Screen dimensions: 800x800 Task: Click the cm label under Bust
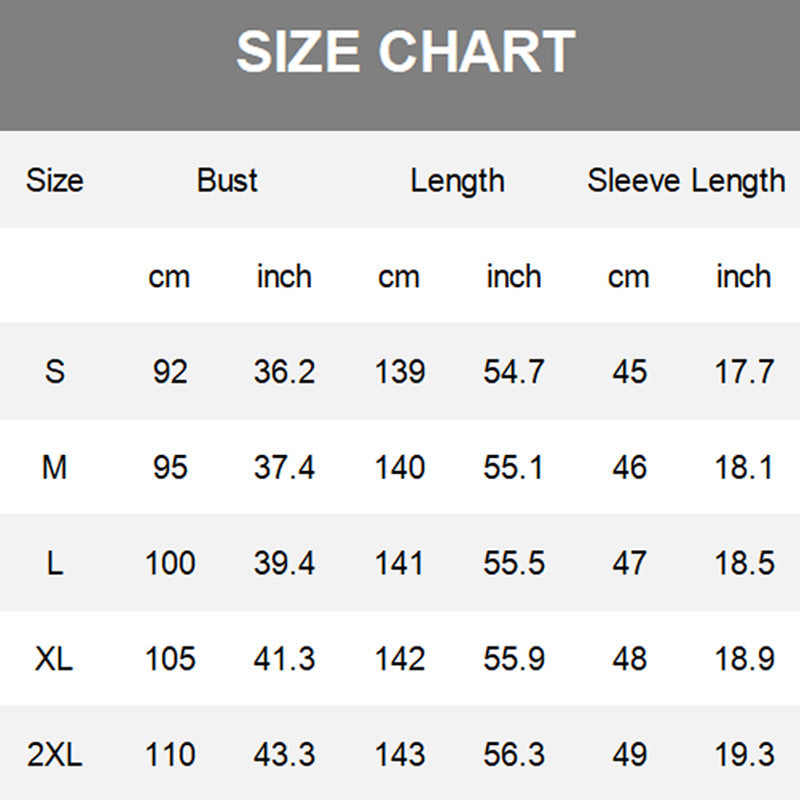pyautogui.click(x=169, y=277)
